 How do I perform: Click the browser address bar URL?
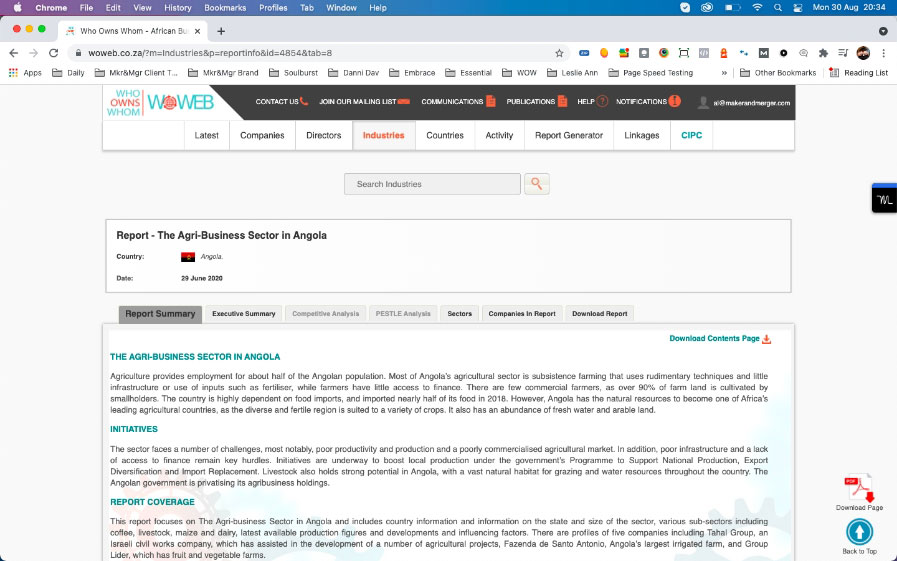[210, 53]
